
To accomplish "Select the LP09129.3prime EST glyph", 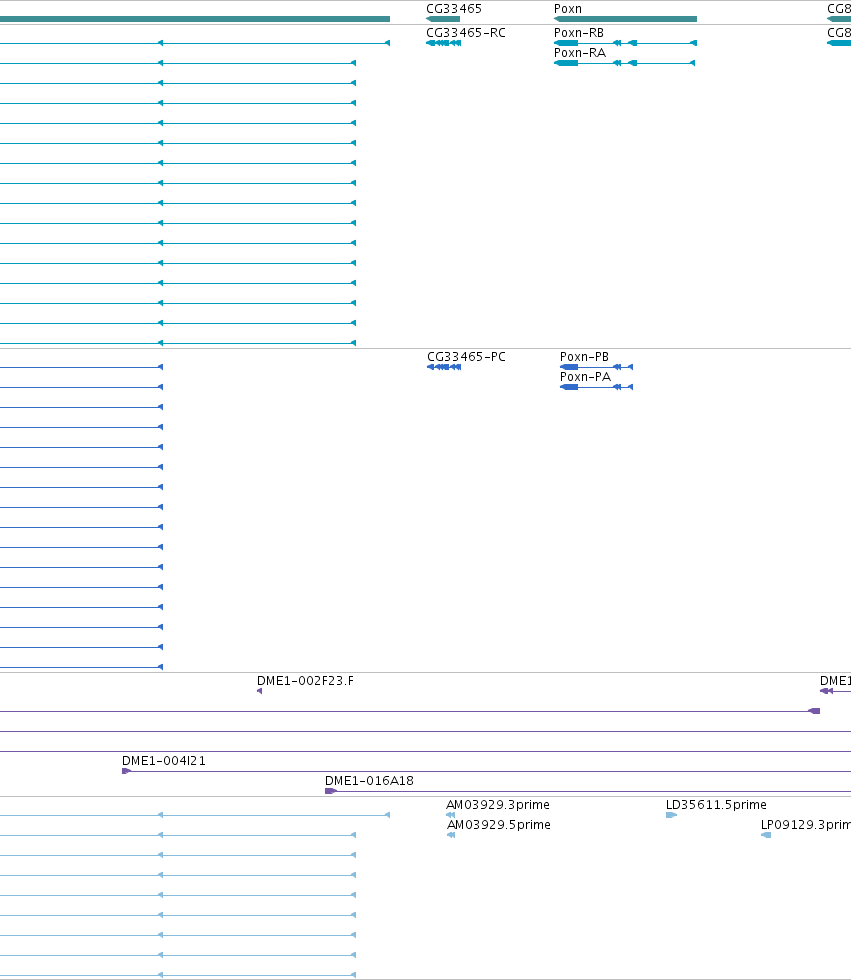I will [766, 835].
